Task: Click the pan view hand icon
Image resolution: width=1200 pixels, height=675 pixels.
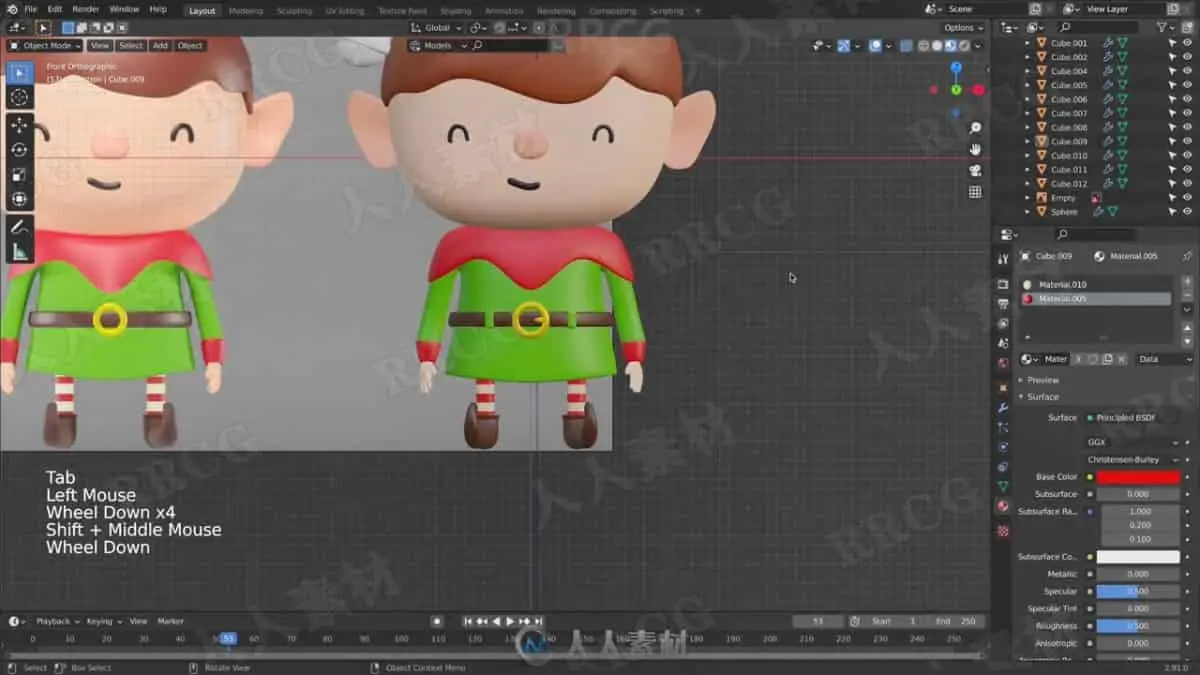Action: tap(975, 149)
